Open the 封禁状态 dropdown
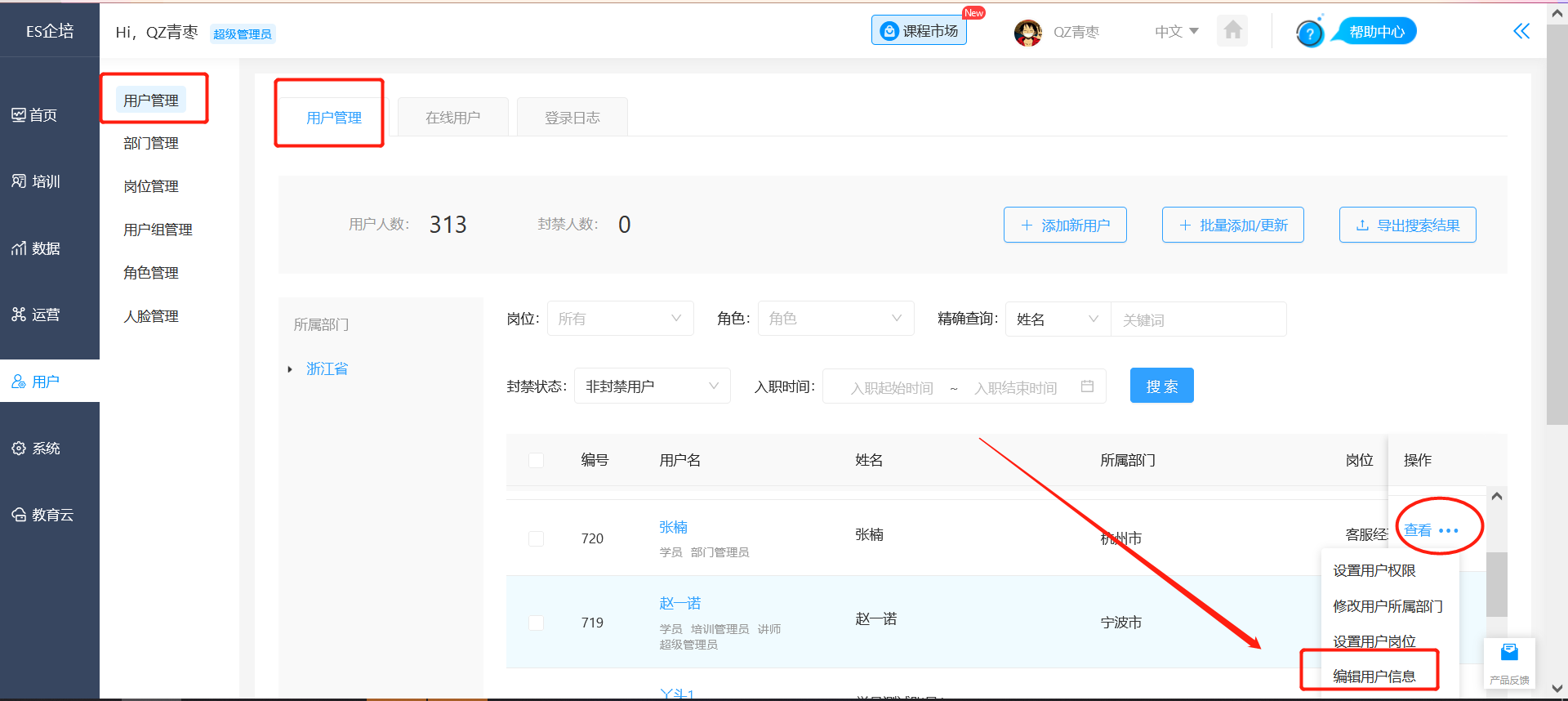 pos(652,386)
